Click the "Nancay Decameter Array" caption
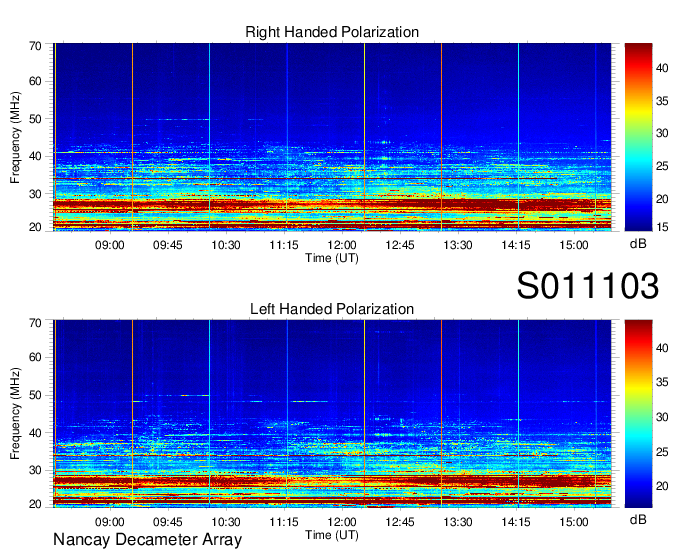The height and width of the screenshot is (552, 680). coord(147,540)
